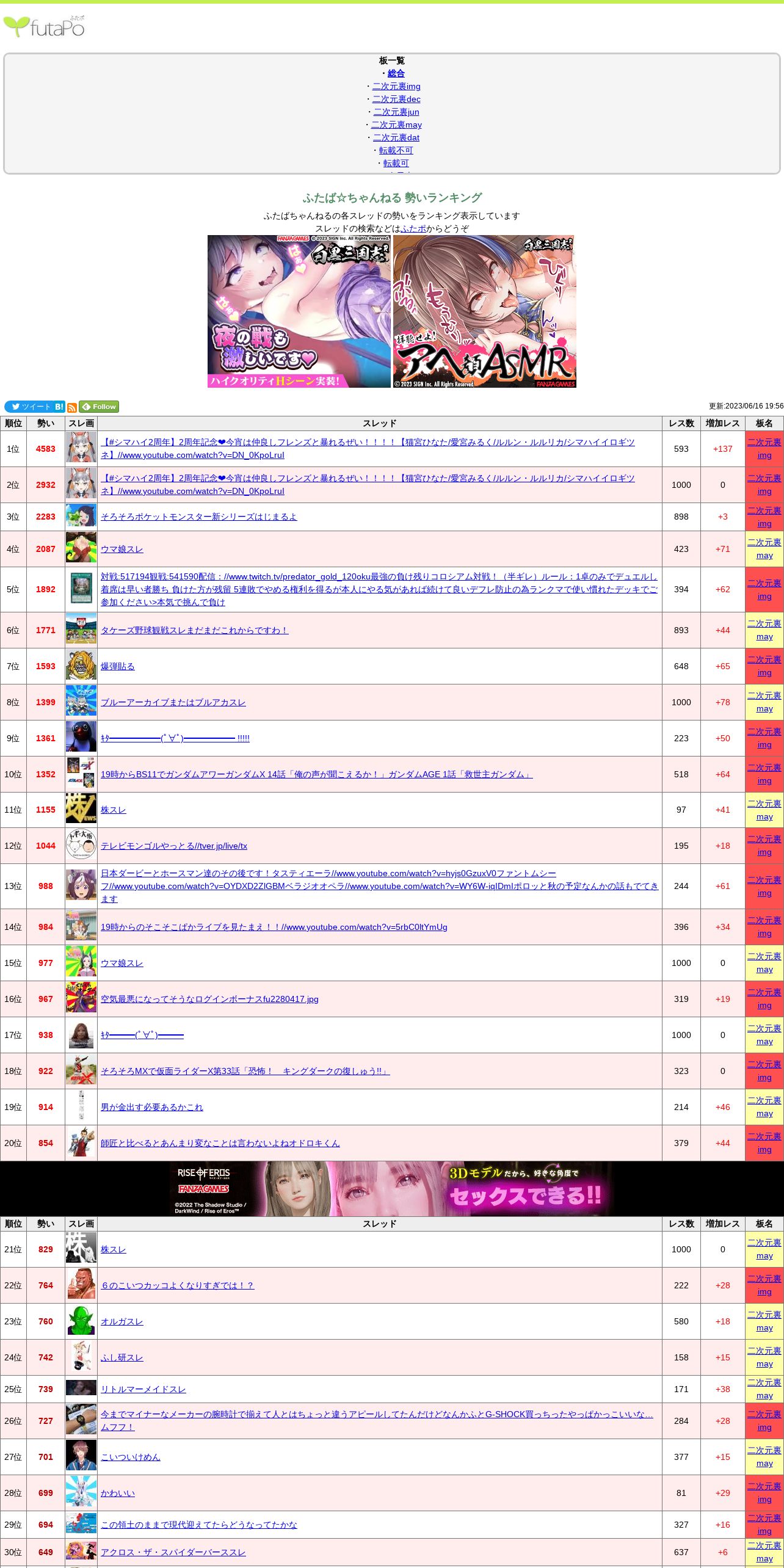
Task: Open 二次元裏img board link in rank 20 row
Action: tap(764, 1143)
